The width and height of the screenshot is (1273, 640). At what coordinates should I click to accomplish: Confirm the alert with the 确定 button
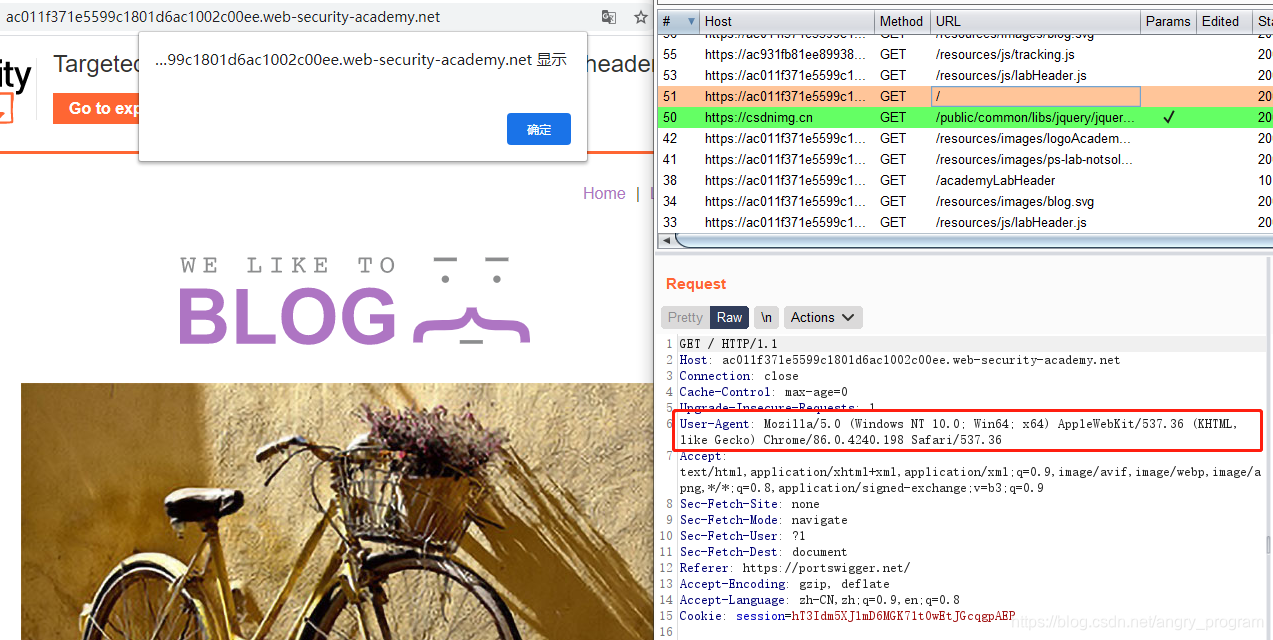coord(539,129)
